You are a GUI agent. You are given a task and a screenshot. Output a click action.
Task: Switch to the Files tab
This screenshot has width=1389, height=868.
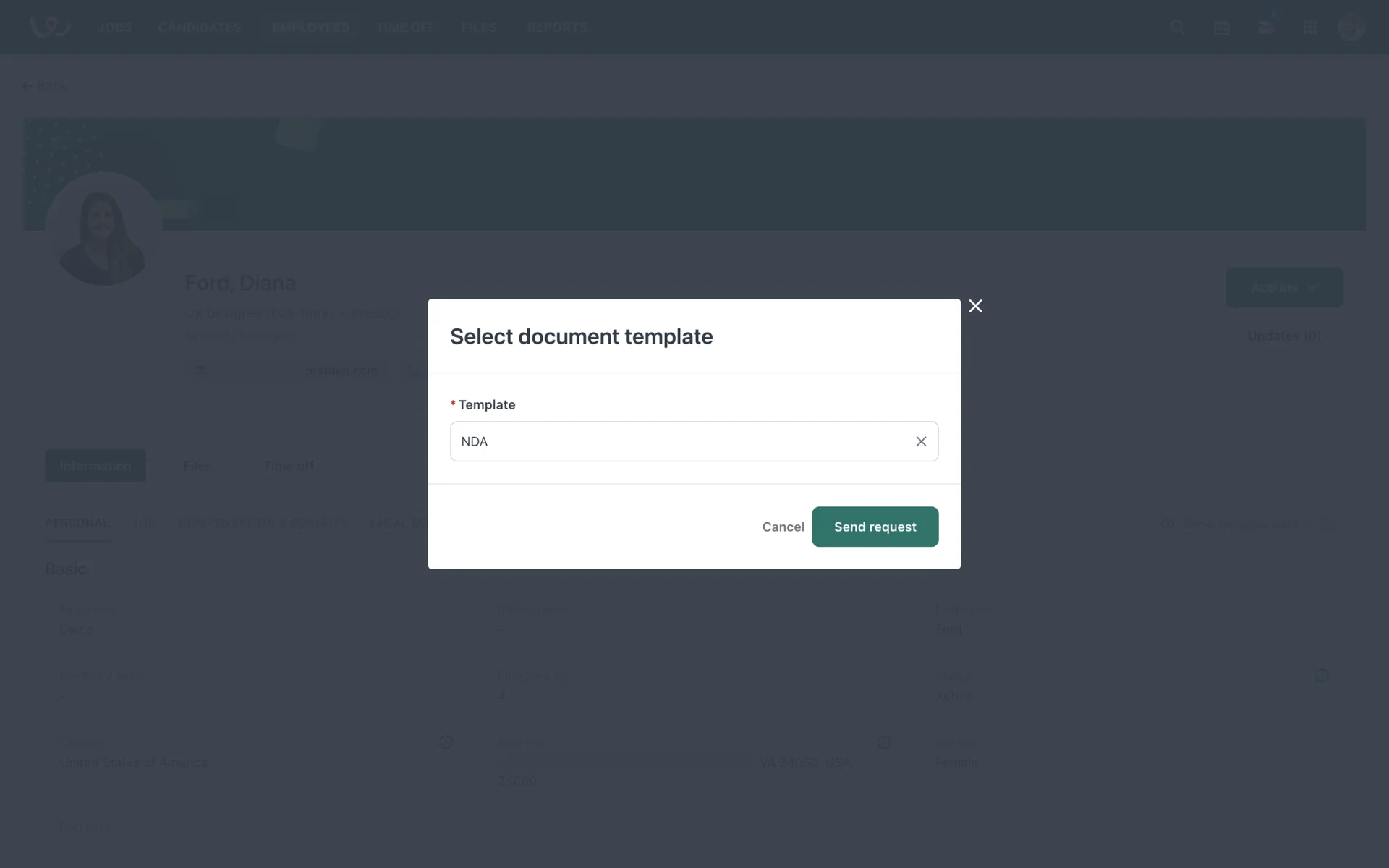coord(197,466)
